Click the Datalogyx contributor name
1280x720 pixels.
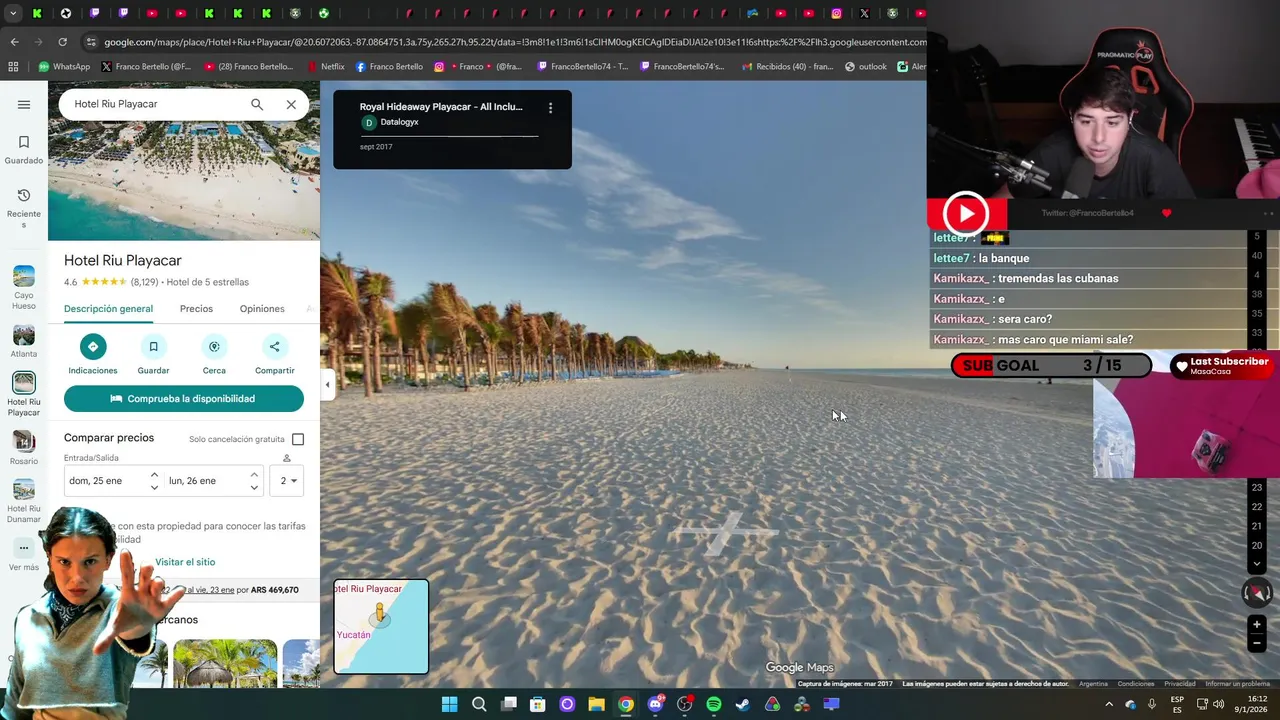400,122
